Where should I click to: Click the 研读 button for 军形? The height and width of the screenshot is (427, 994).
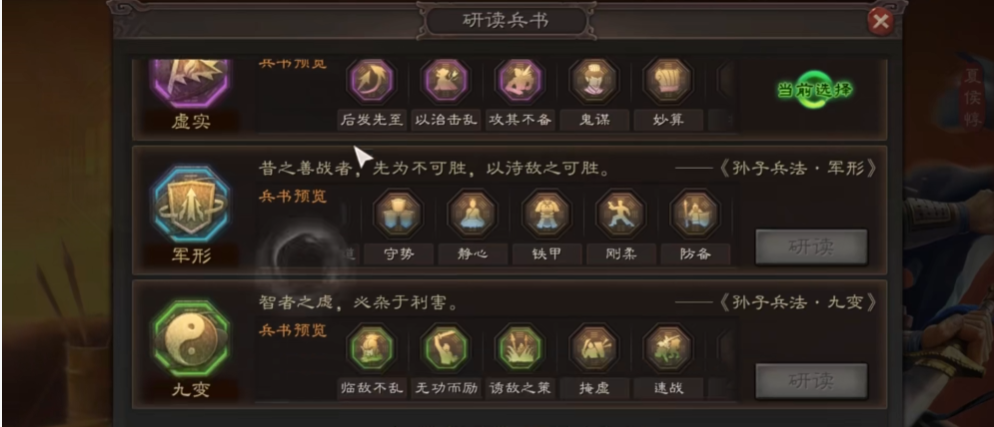[x=811, y=247]
